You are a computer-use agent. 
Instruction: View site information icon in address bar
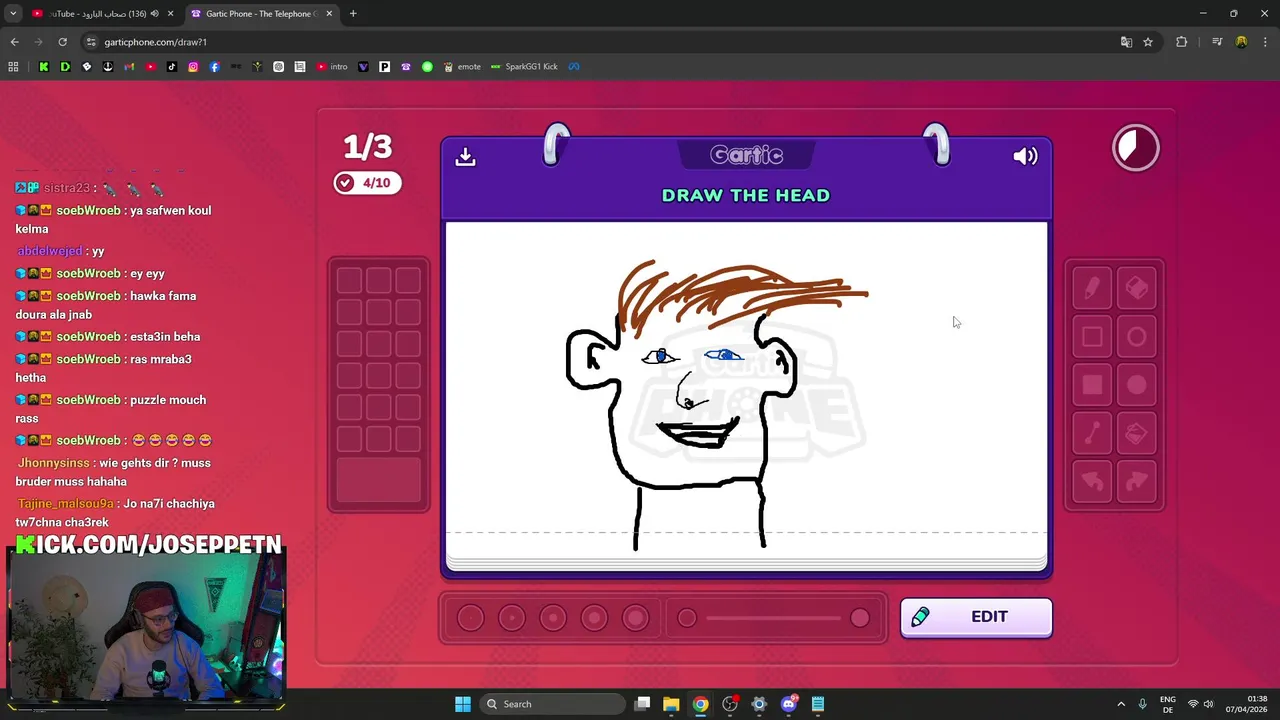pyautogui.click(x=91, y=42)
